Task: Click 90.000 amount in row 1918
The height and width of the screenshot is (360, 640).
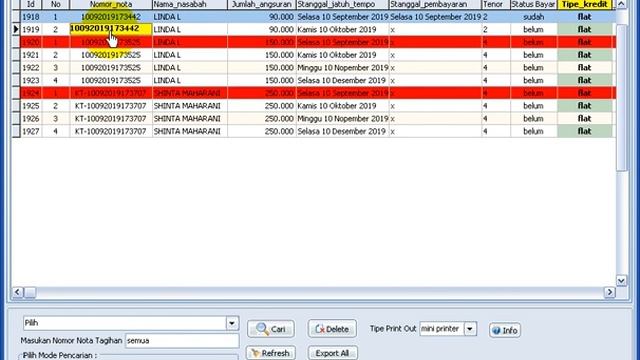Action: pos(281,17)
